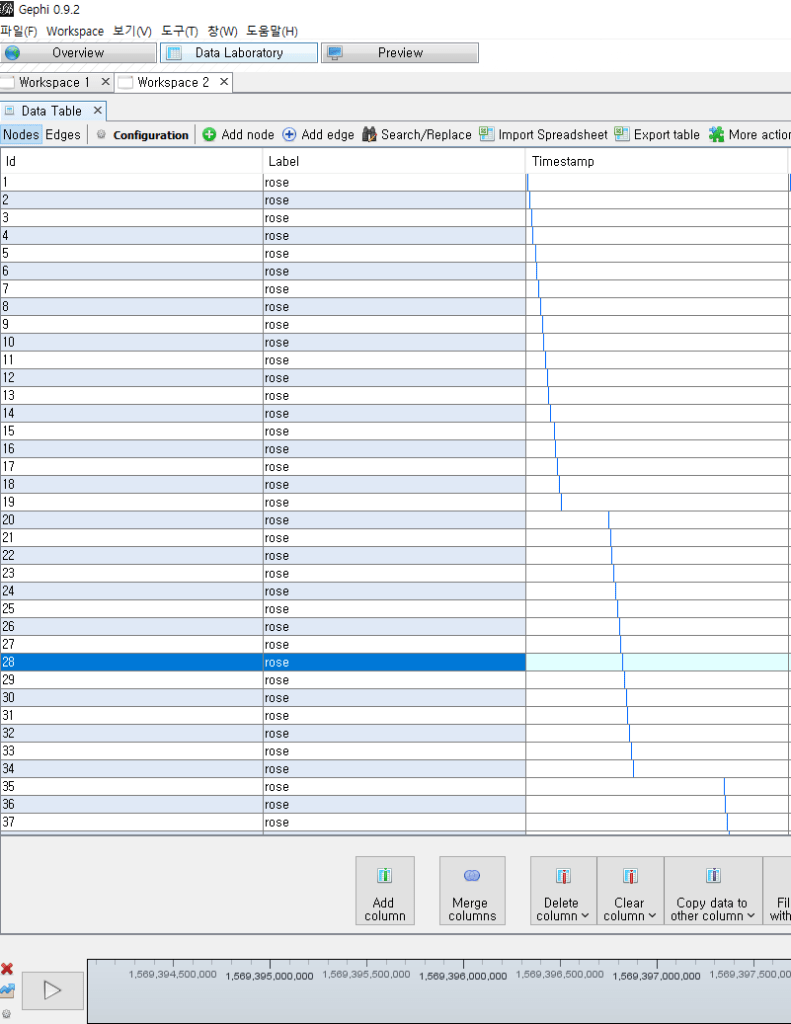Screen dimensions: 791x1024
Task: Click the Export table icon
Action: click(622, 134)
